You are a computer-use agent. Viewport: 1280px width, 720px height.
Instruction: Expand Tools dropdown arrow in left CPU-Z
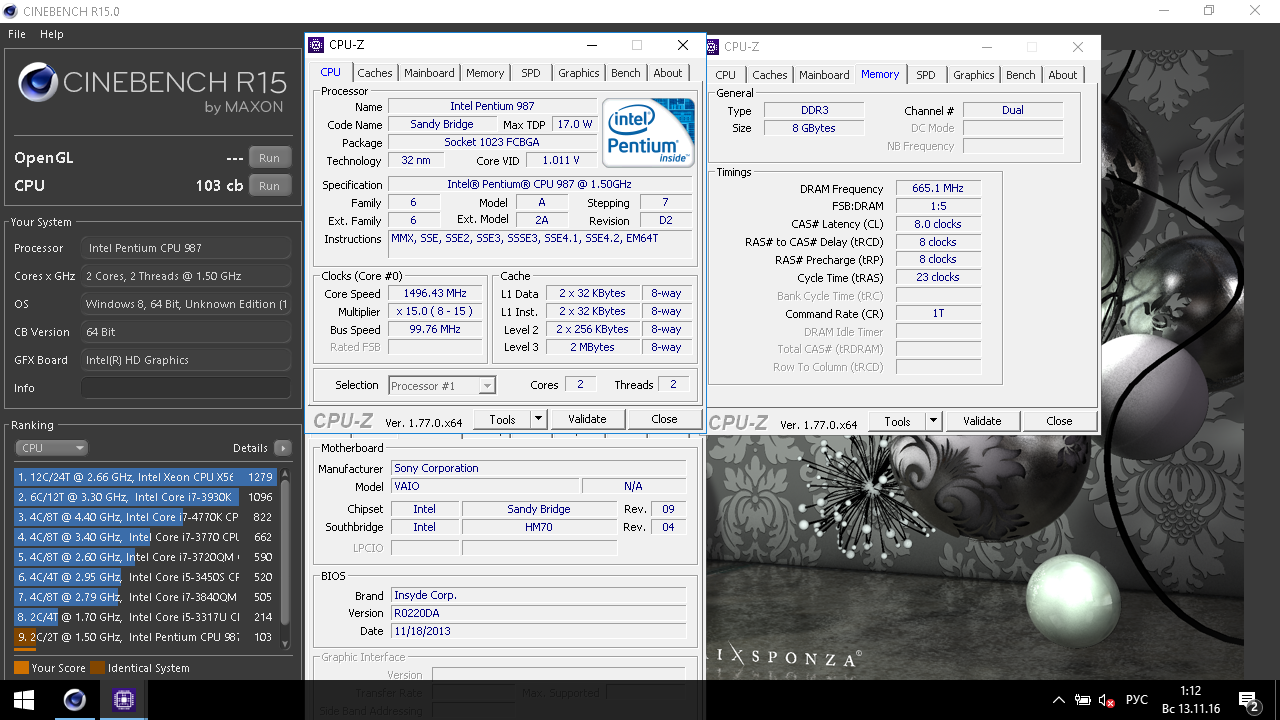point(538,419)
